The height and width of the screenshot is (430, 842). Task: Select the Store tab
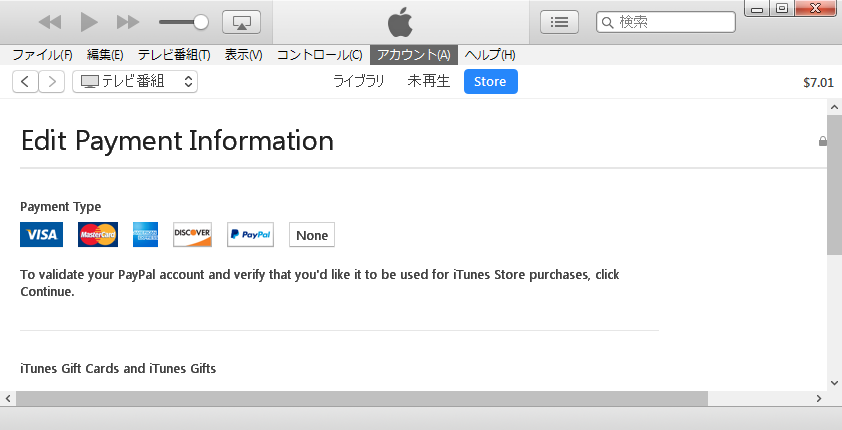pos(491,82)
